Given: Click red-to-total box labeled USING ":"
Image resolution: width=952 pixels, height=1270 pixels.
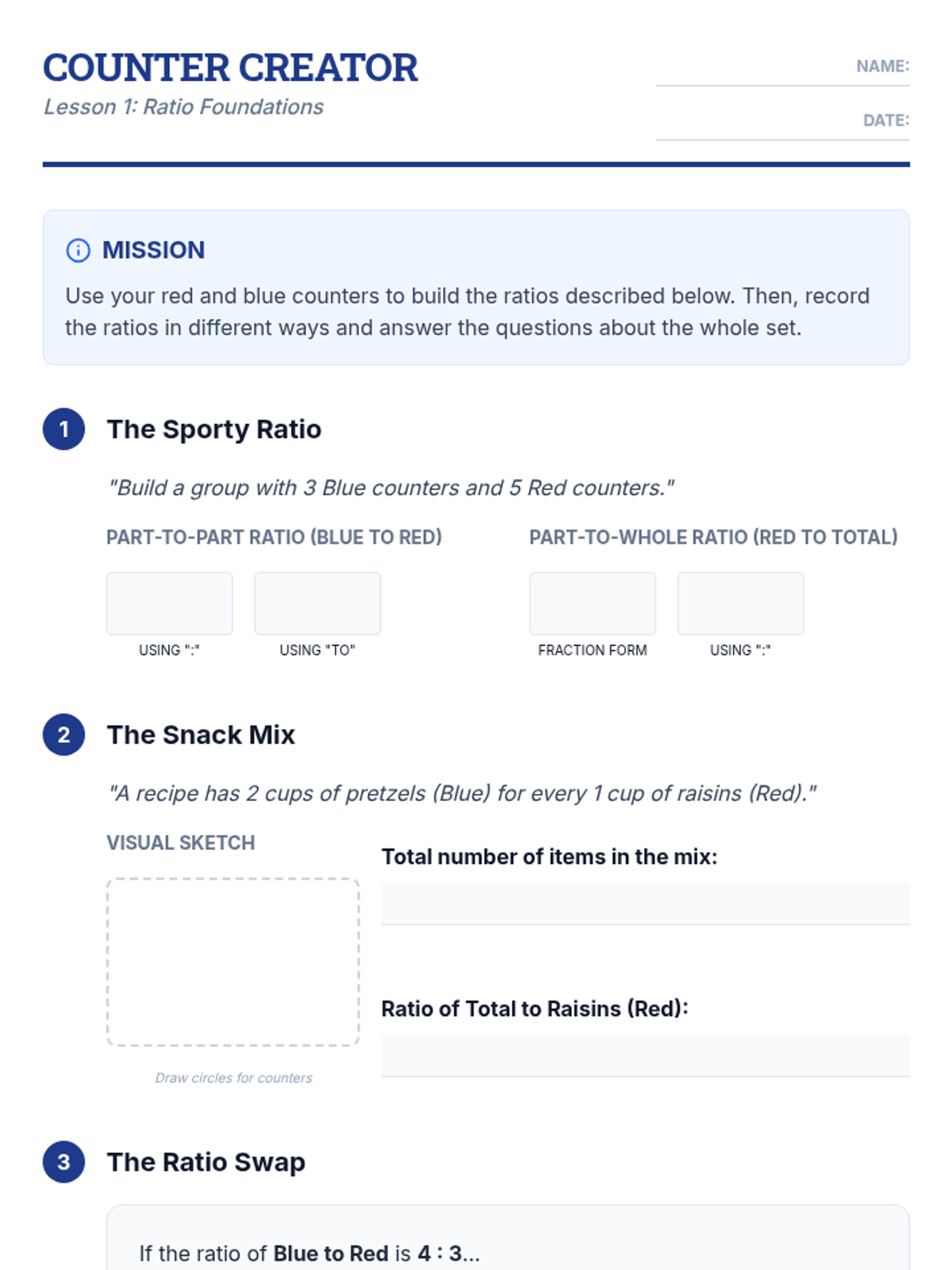Looking at the screenshot, I should [x=740, y=603].
